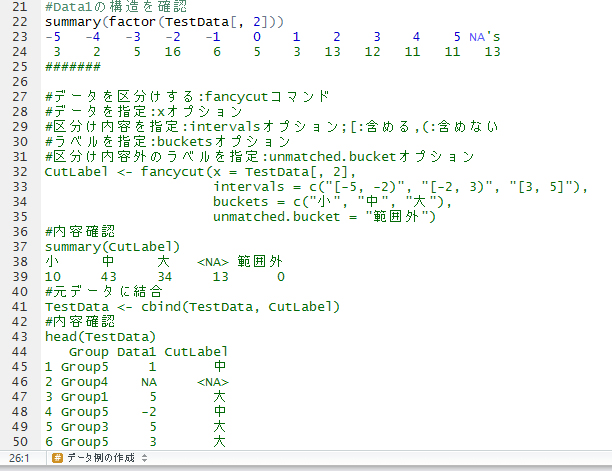Click the unmatched.bucket argument on line 35
Image resolution: width=612 pixels, height=471 pixels.
pos(276,217)
